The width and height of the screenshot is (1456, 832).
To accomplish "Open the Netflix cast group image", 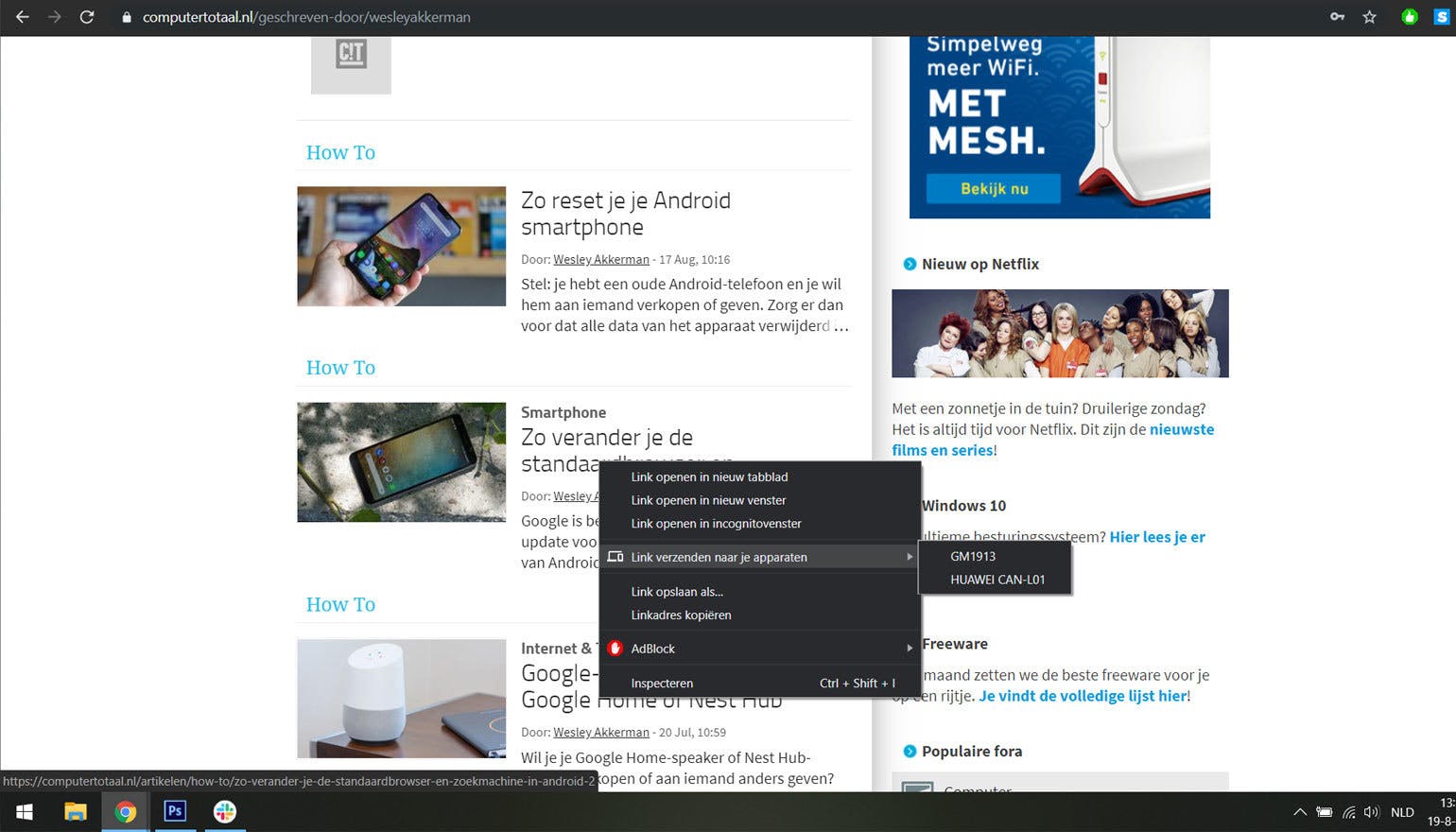I will (1060, 334).
